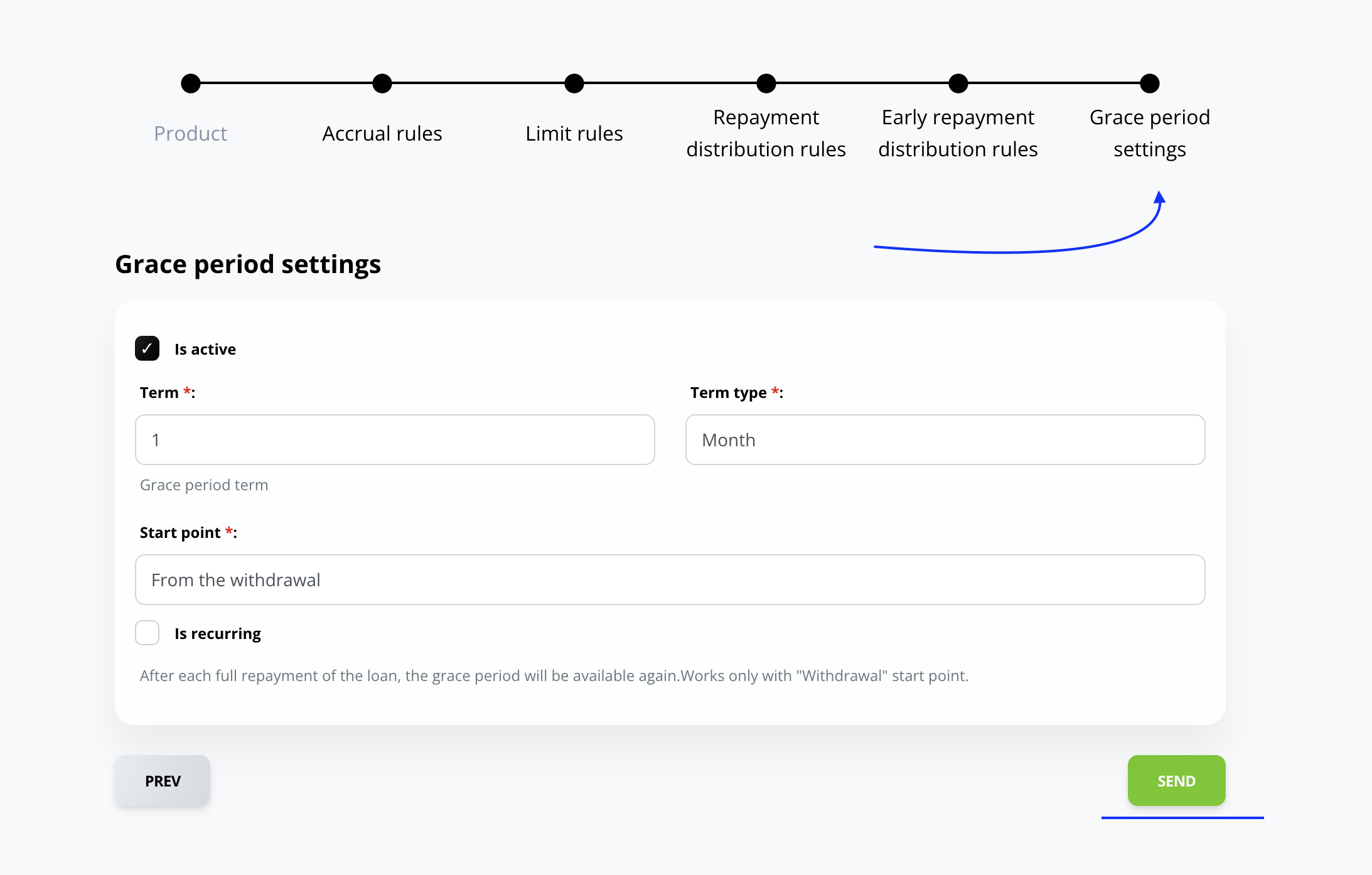Go to the Product step label

(x=190, y=134)
